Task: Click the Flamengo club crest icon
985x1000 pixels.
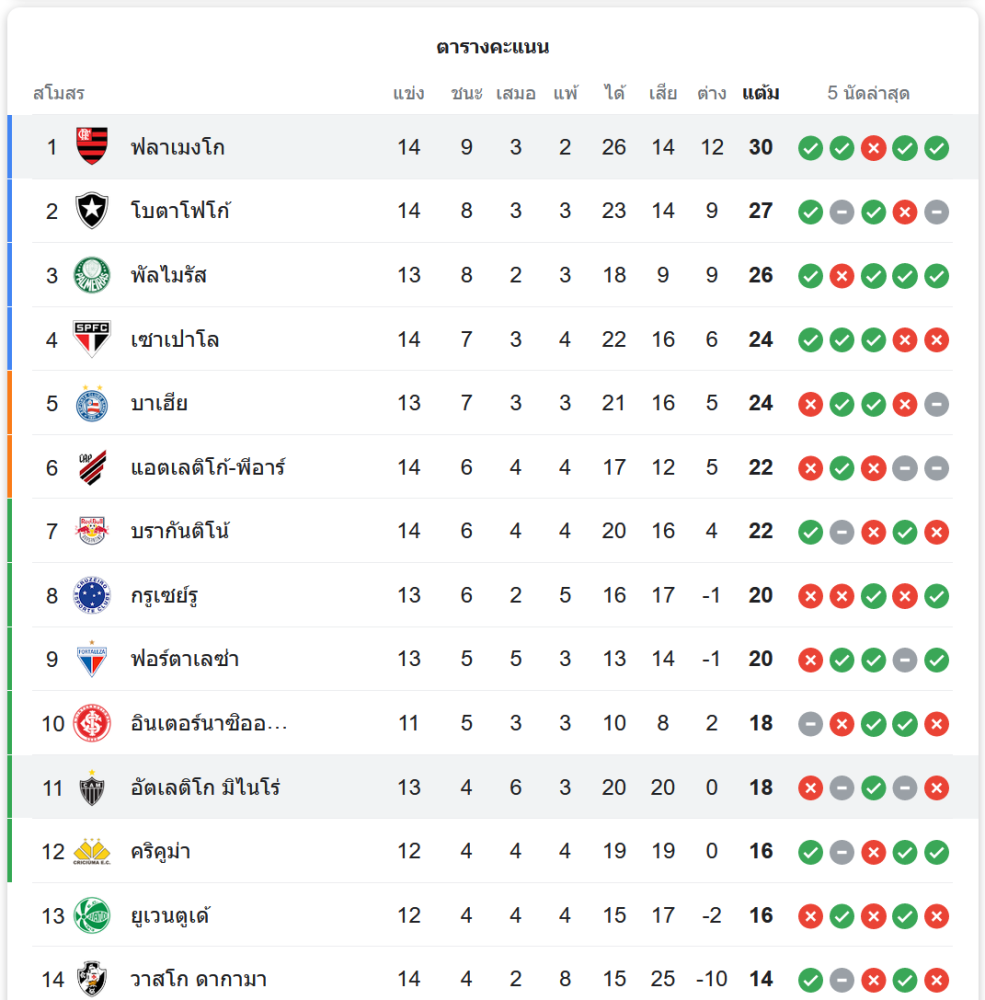Action: (x=92, y=147)
